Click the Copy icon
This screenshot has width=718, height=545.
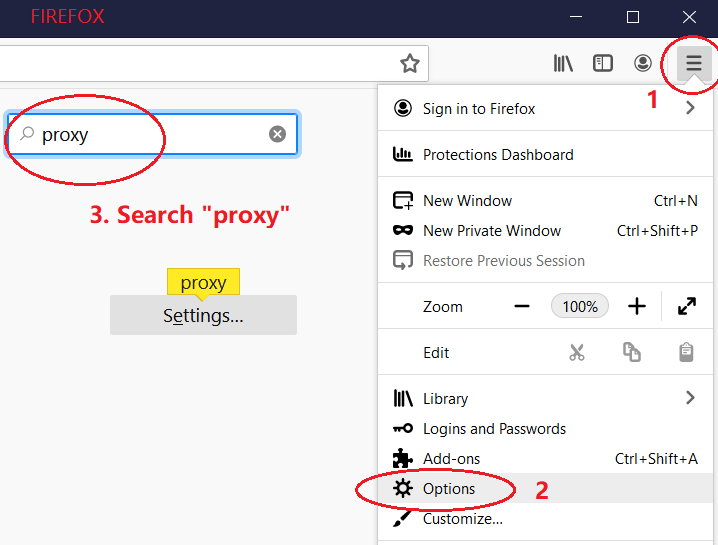(631, 352)
